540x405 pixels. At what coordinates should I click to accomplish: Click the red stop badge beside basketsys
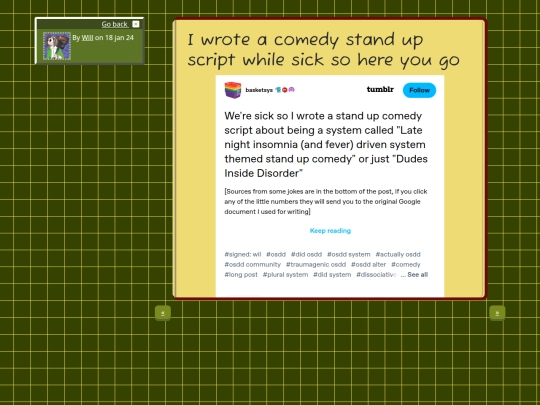pyautogui.click(x=285, y=90)
